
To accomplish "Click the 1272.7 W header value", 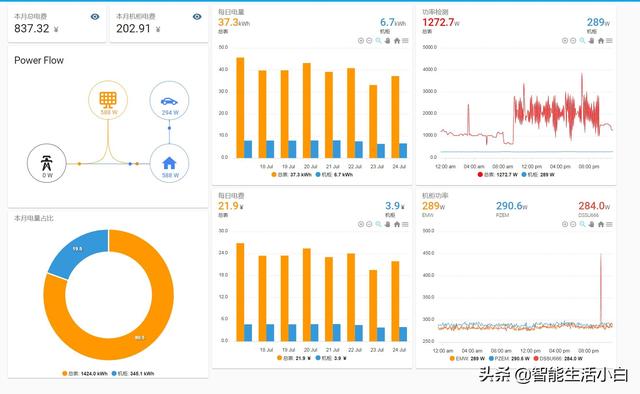I will coord(441,22).
